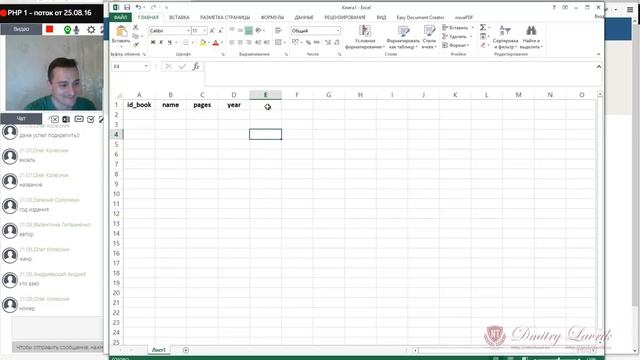640x360 pixels.
Task: Apply the red font color A
Action: tap(216, 42)
